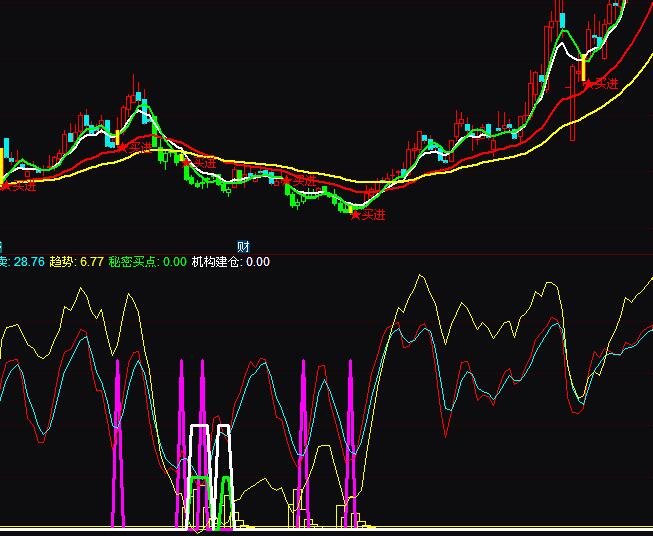Click the 财 finance event marker icon
This screenshot has width=653, height=536.
point(243,246)
